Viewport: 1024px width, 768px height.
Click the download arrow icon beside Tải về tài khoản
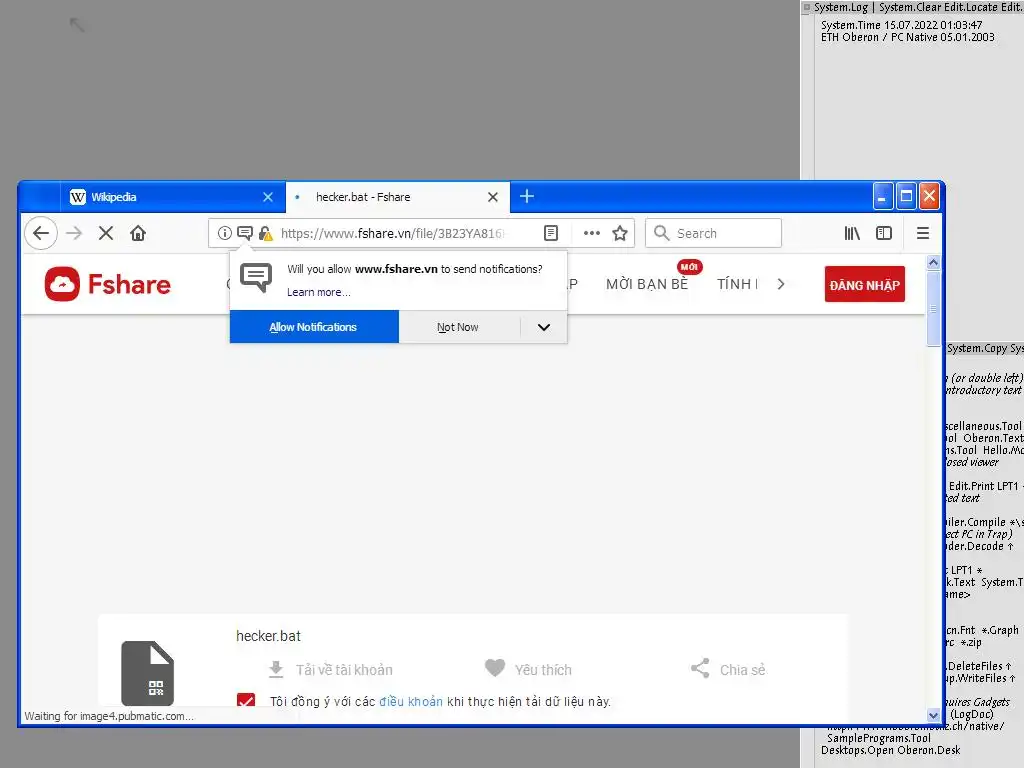click(276, 669)
